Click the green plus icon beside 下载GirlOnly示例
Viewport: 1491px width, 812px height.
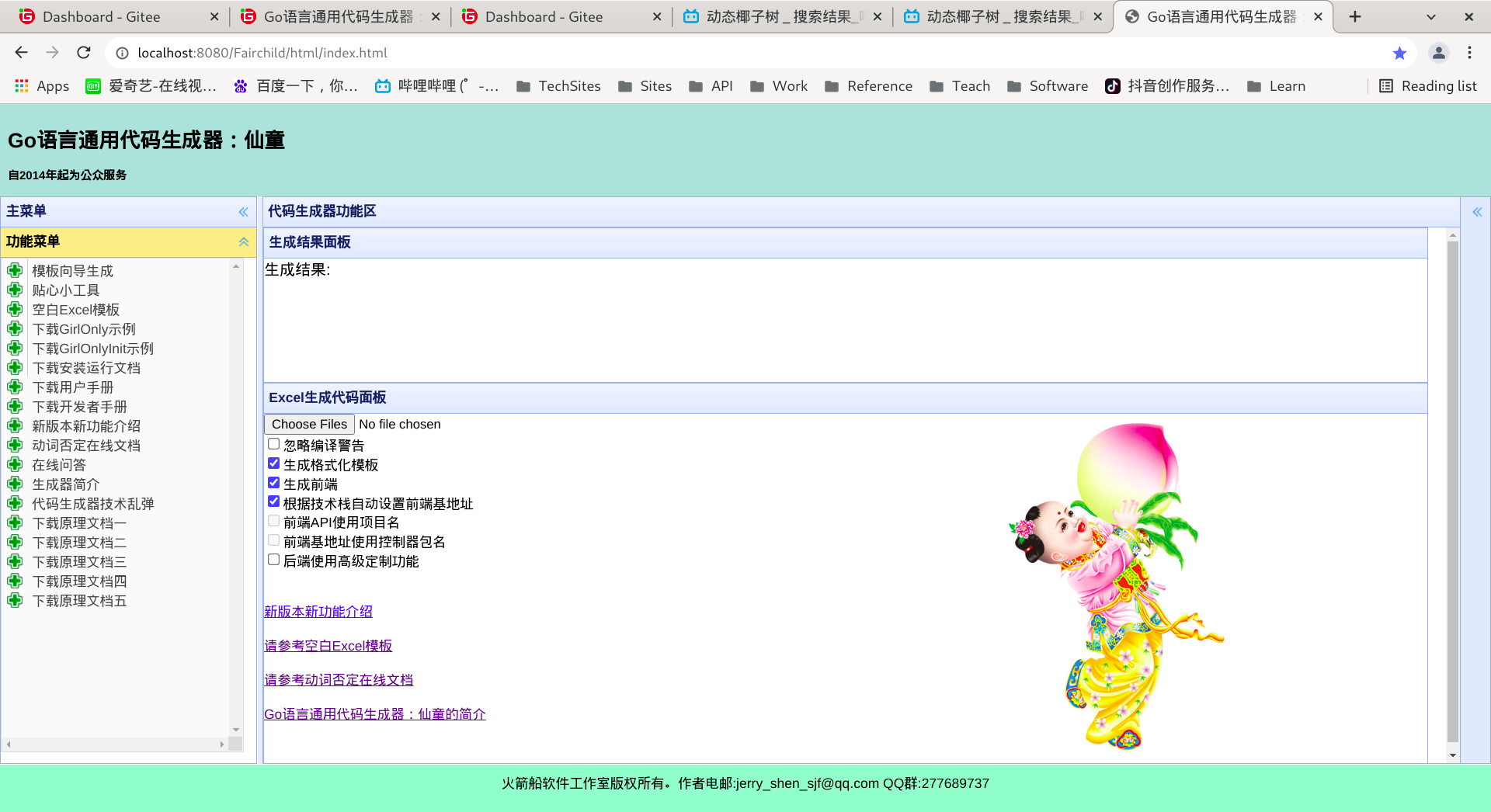[x=15, y=328]
